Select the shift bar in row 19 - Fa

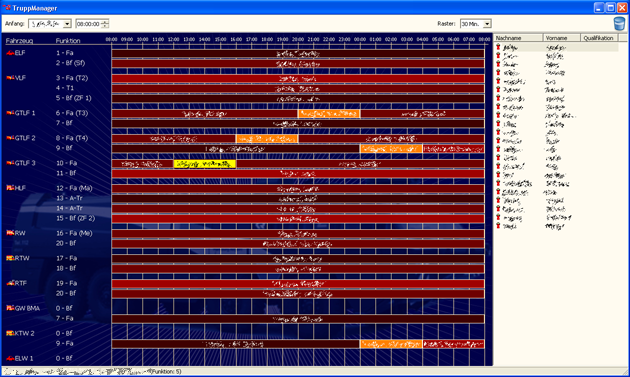298,284
